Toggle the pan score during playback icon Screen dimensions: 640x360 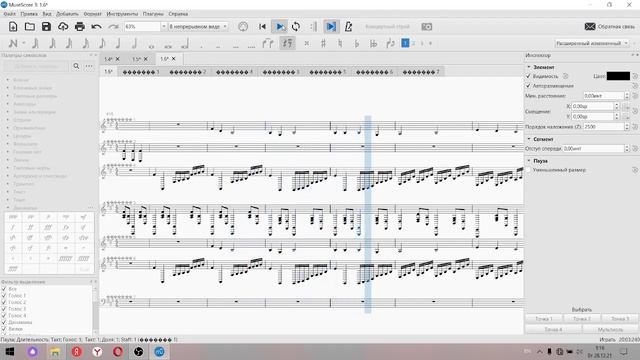pyautogui.click(x=331, y=27)
